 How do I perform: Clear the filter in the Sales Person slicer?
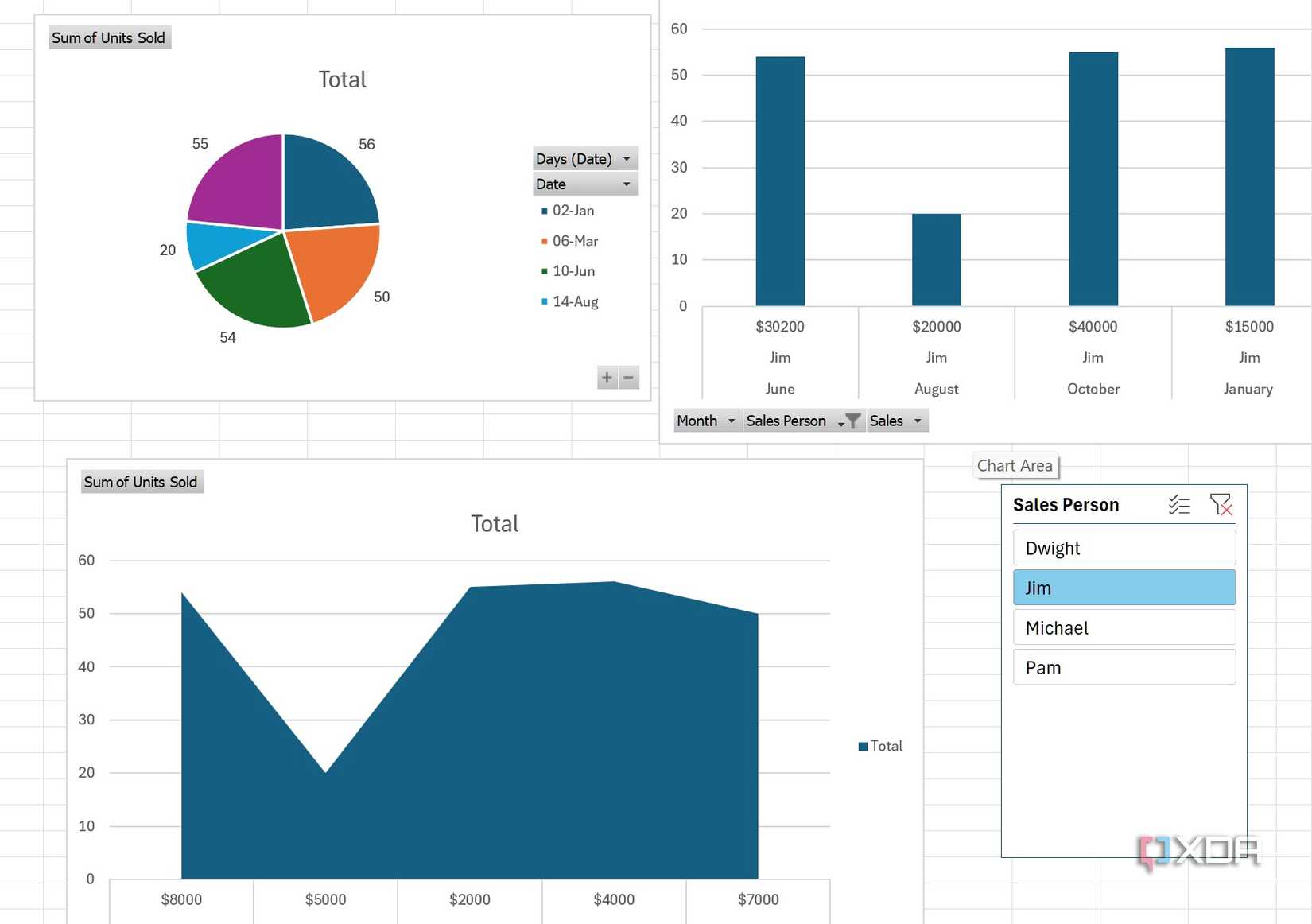(1222, 504)
